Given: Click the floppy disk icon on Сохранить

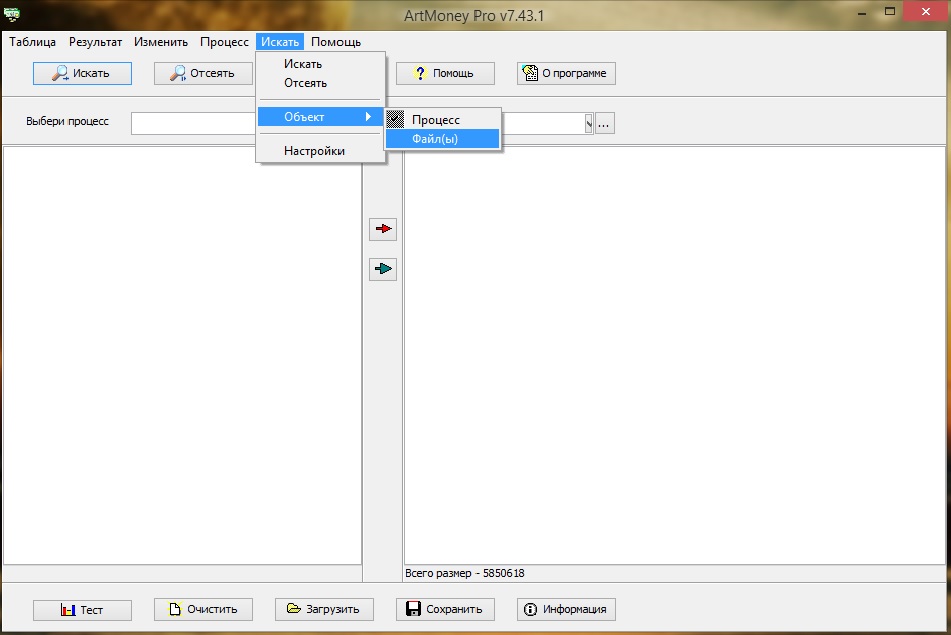Looking at the screenshot, I should coord(414,609).
